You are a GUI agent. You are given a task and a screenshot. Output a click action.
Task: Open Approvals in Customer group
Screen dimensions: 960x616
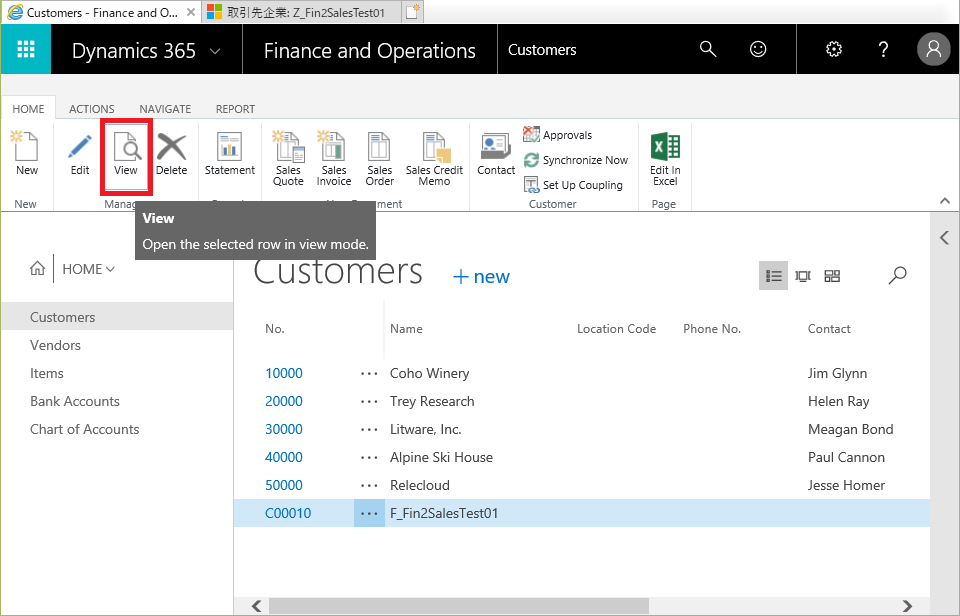[558, 135]
